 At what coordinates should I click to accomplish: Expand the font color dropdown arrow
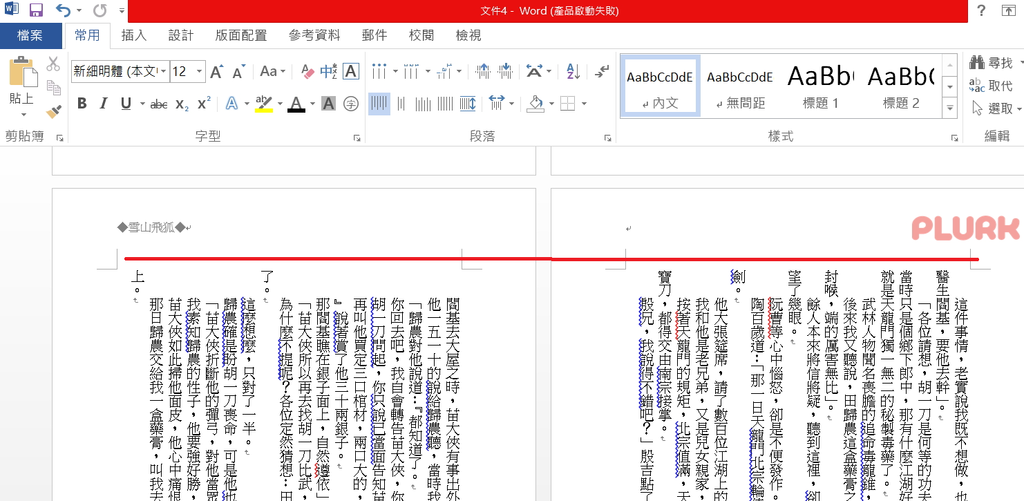point(312,103)
